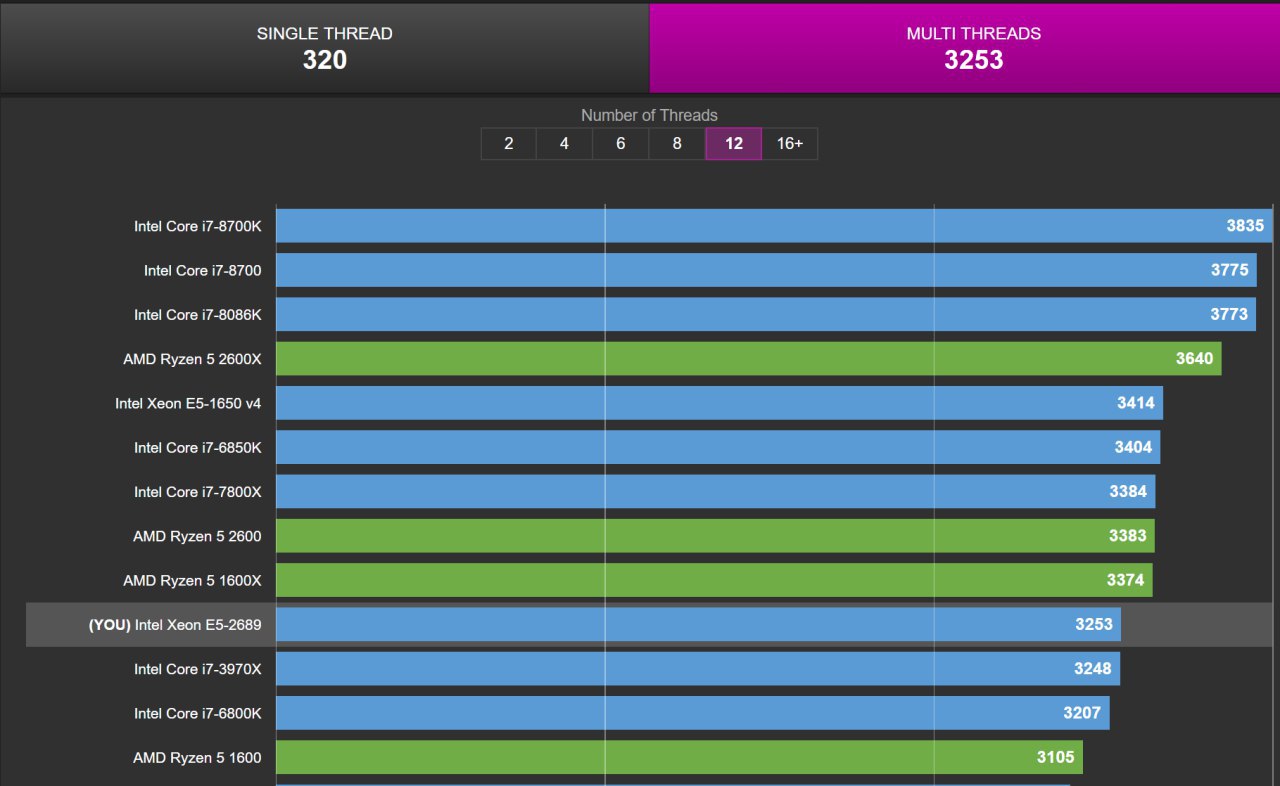Click the green 3105 score bar
Image resolution: width=1280 pixels, height=786 pixels.
tap(679, 757)
